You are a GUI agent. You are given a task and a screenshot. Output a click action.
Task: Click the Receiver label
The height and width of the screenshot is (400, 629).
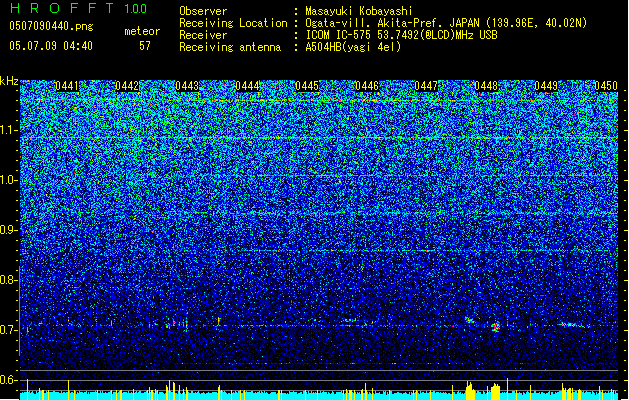203,35
